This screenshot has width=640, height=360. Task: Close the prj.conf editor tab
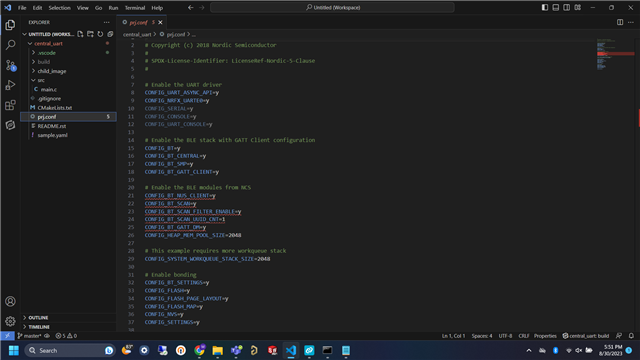click(x=160, y=22)
